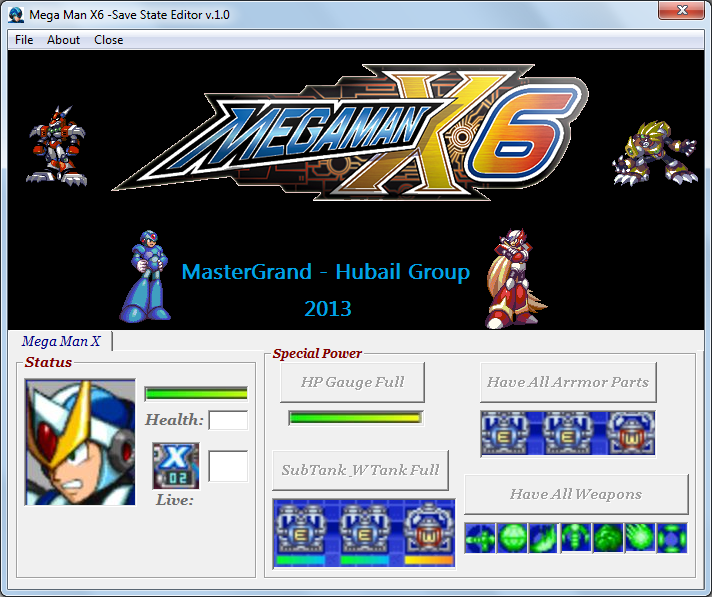Screen dimensions: 713x599
Task: Click the Mega Man X portrait in Status
Action: click(x=80, y=443)
